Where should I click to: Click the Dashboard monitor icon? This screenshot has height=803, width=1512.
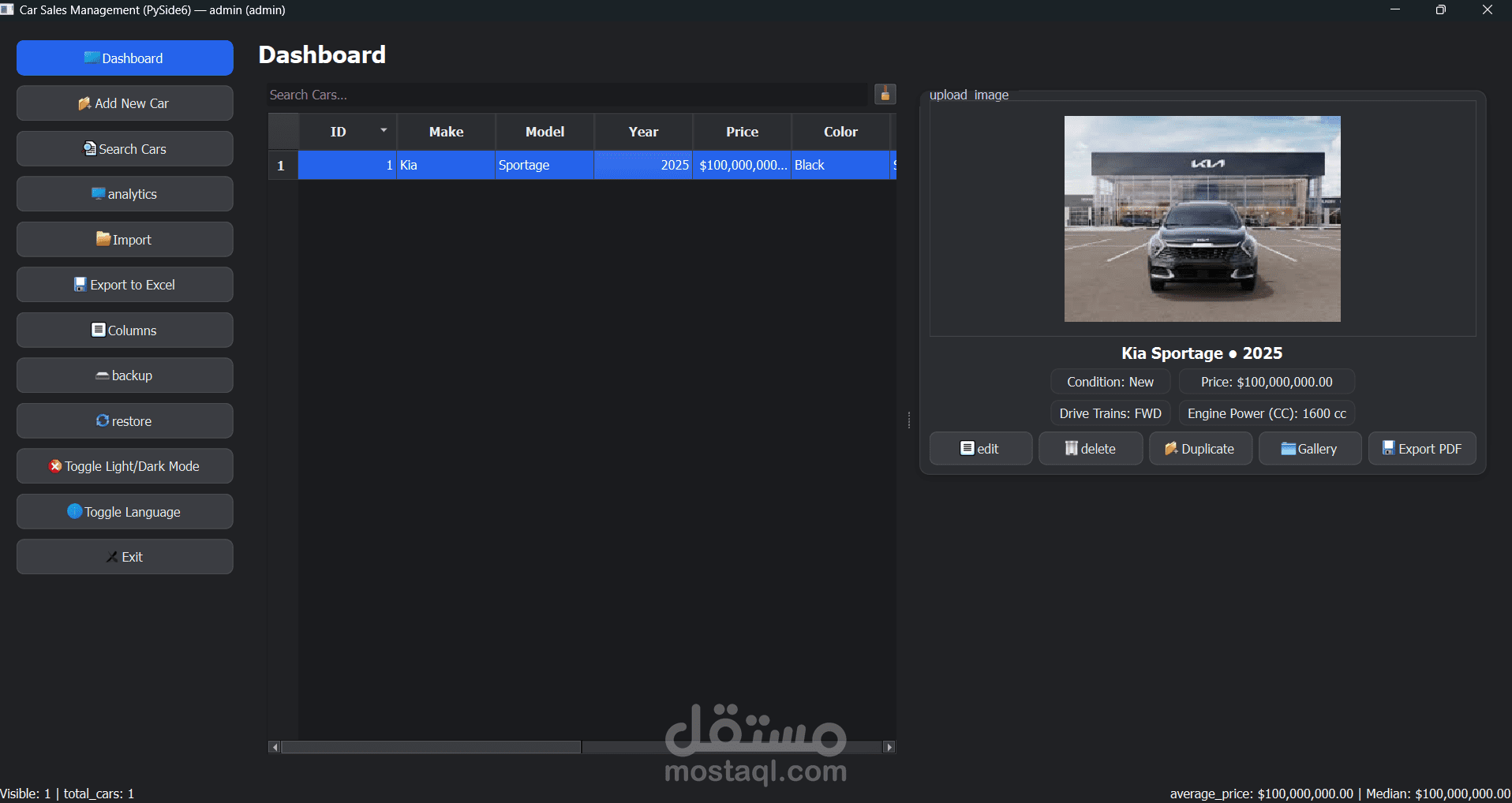(92, 58)
